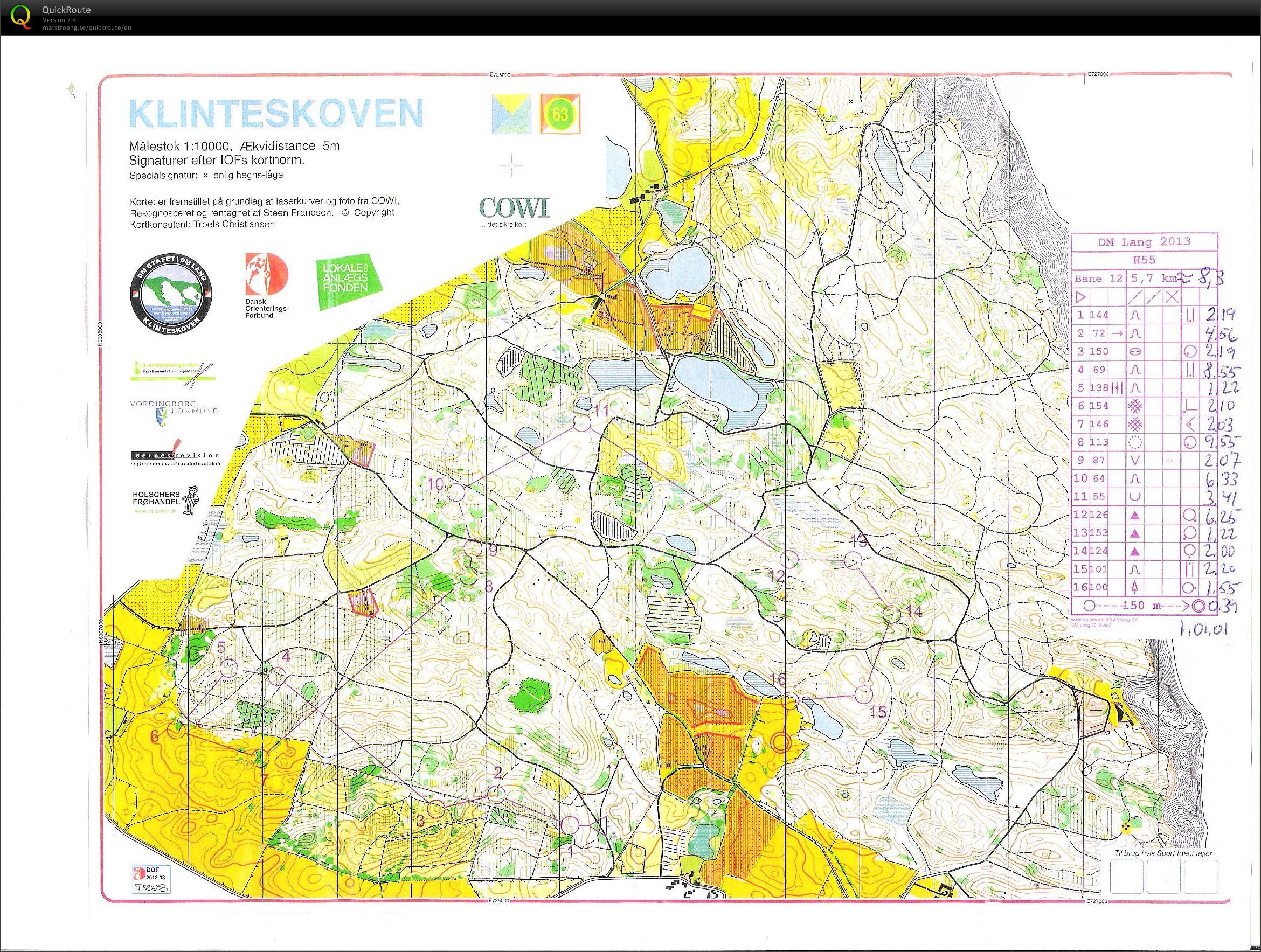Click control circle 9 on the map
1261x952 pixels.
pos(473,548)
